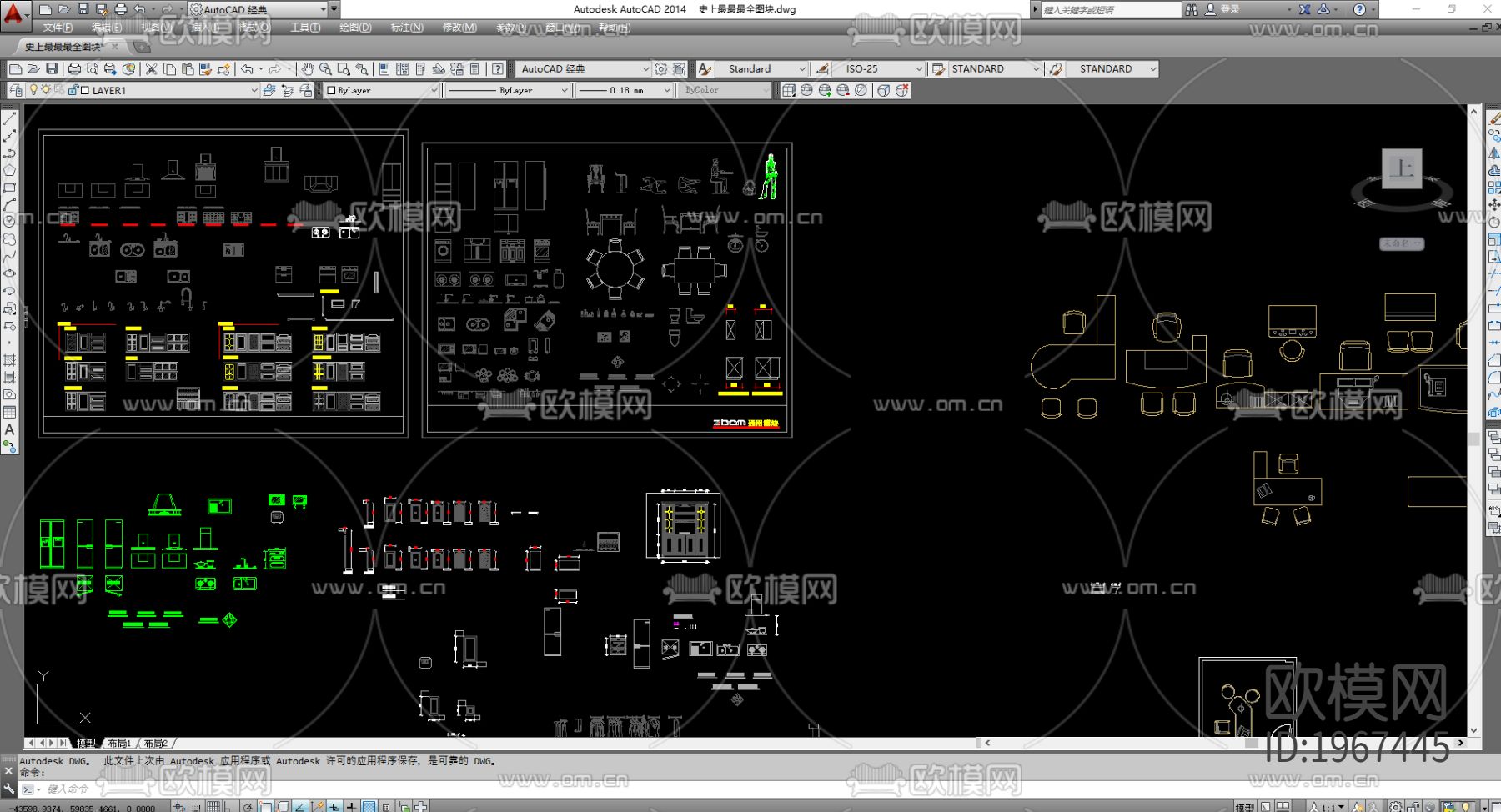The image size is (1501, 812).
Task: Click the Undo arrow in standard toolbar
Action: pos(247,68)
